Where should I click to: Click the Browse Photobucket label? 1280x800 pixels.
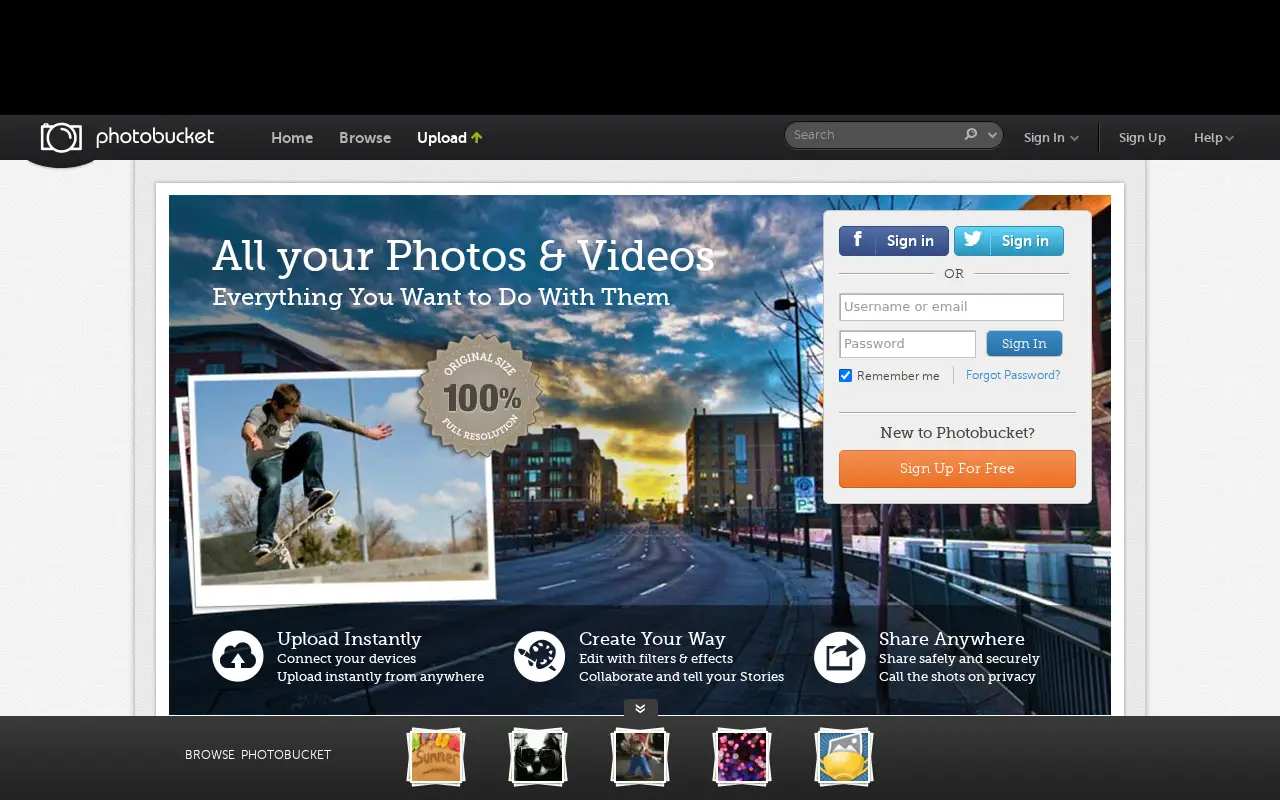click(x=258, y=755)
